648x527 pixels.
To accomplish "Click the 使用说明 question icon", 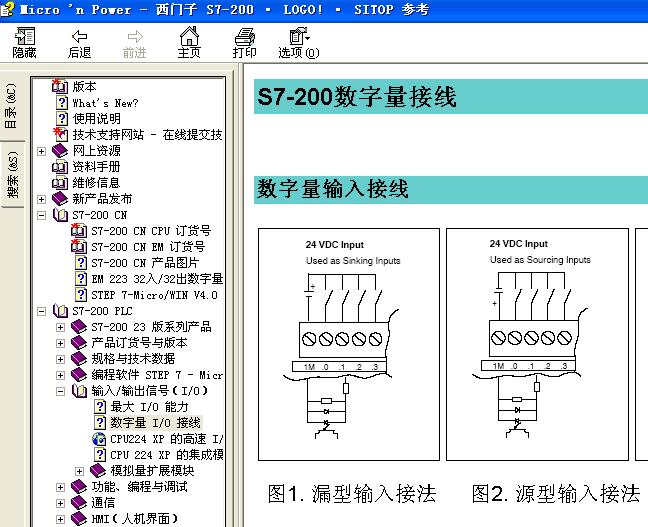I will [x=62, y=119].
